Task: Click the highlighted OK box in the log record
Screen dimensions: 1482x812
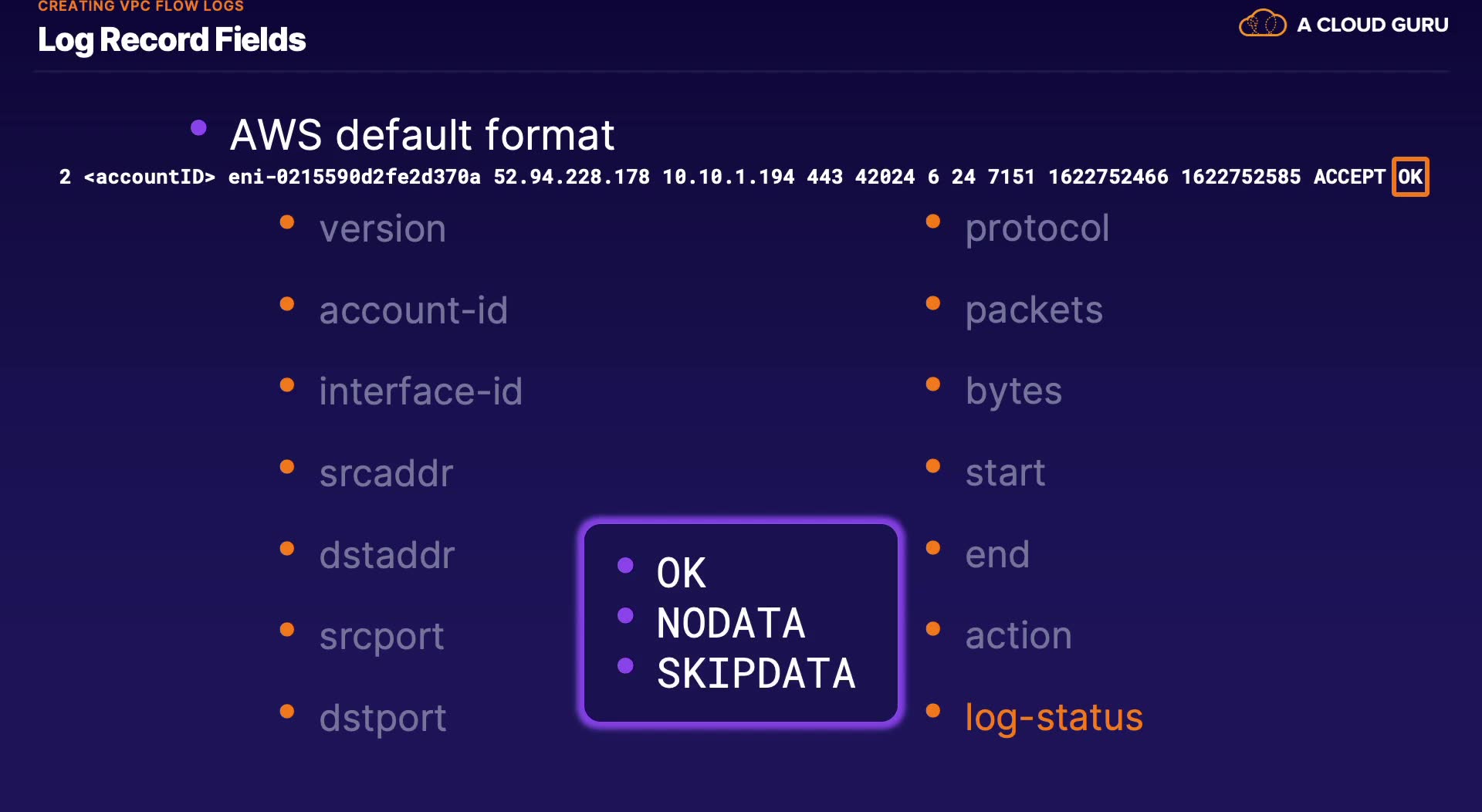Action: pyautogui.click(x=1409, y=177)
